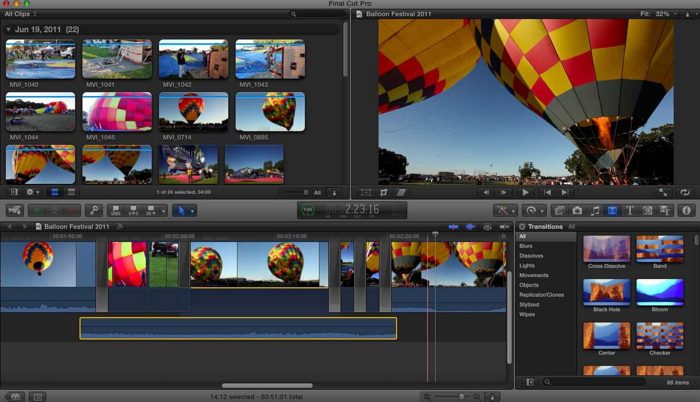Play the viewer clip

click(525, 193)
